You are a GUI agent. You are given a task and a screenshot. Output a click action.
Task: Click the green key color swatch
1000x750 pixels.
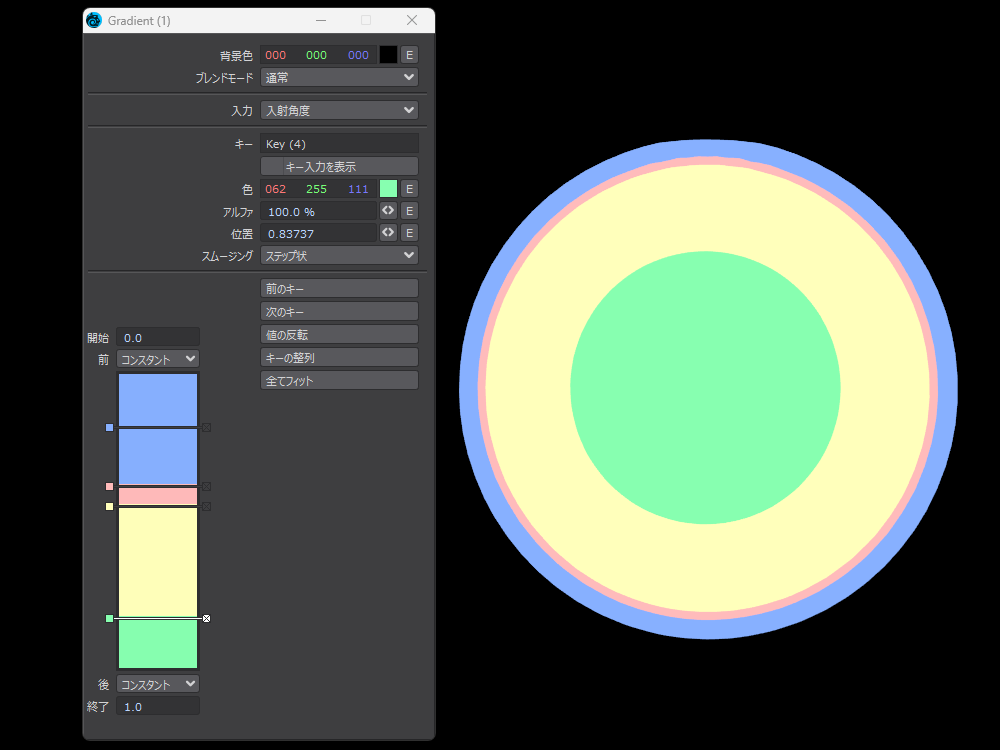388,189
